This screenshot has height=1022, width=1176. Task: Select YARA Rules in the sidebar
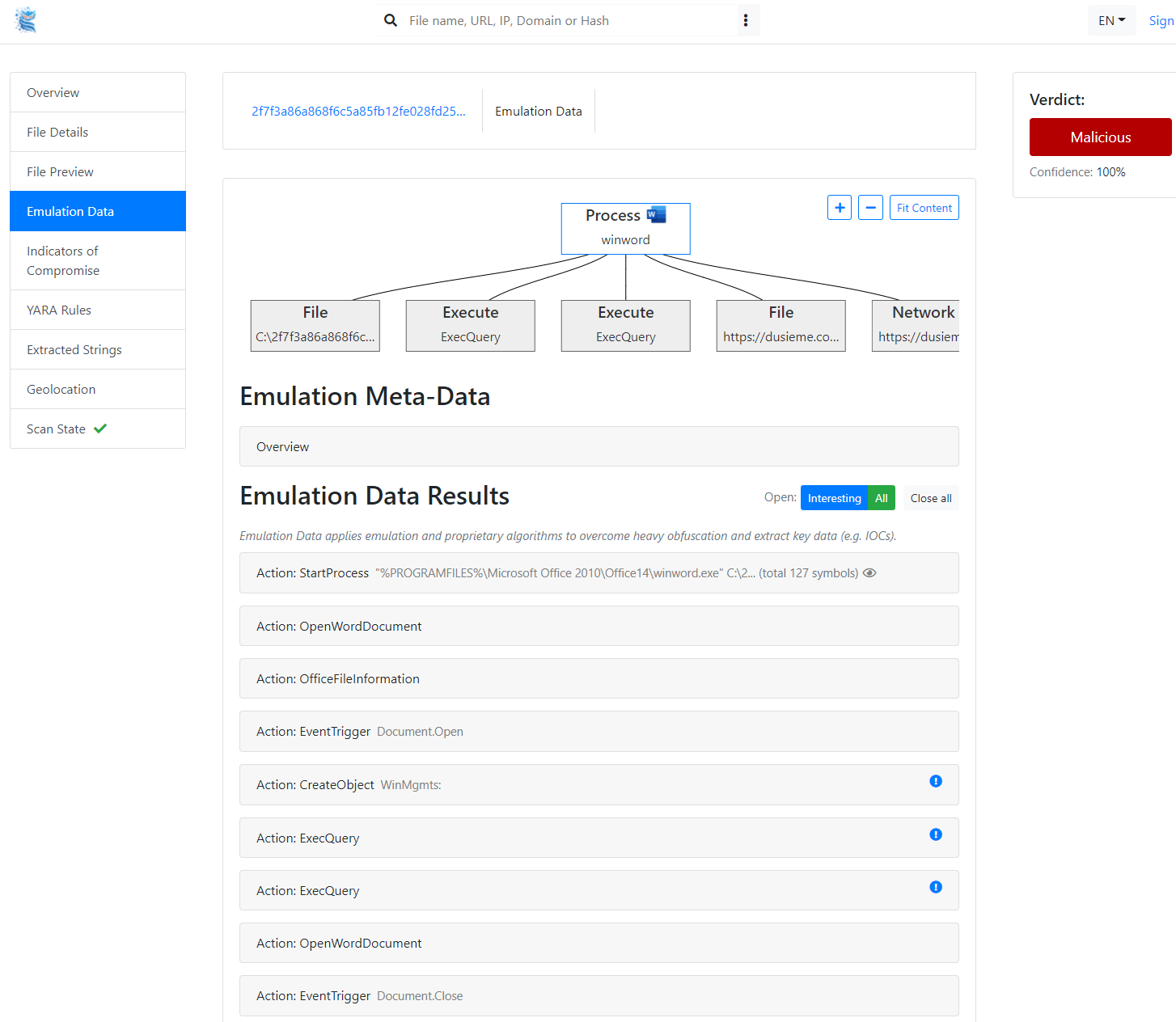pos(59,310)
